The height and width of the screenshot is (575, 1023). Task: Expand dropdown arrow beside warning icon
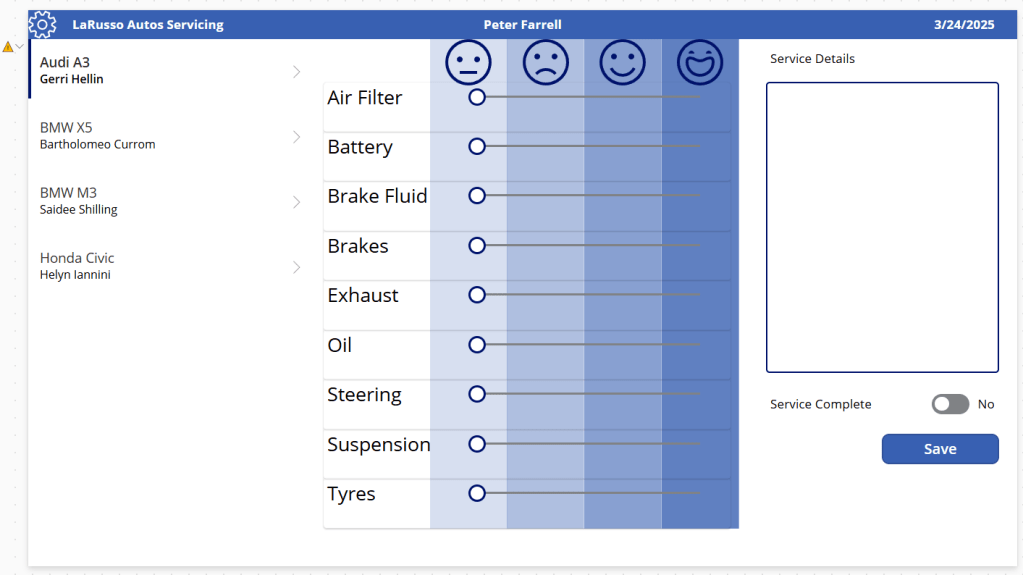pyautogui.click(x=20, y=47)
